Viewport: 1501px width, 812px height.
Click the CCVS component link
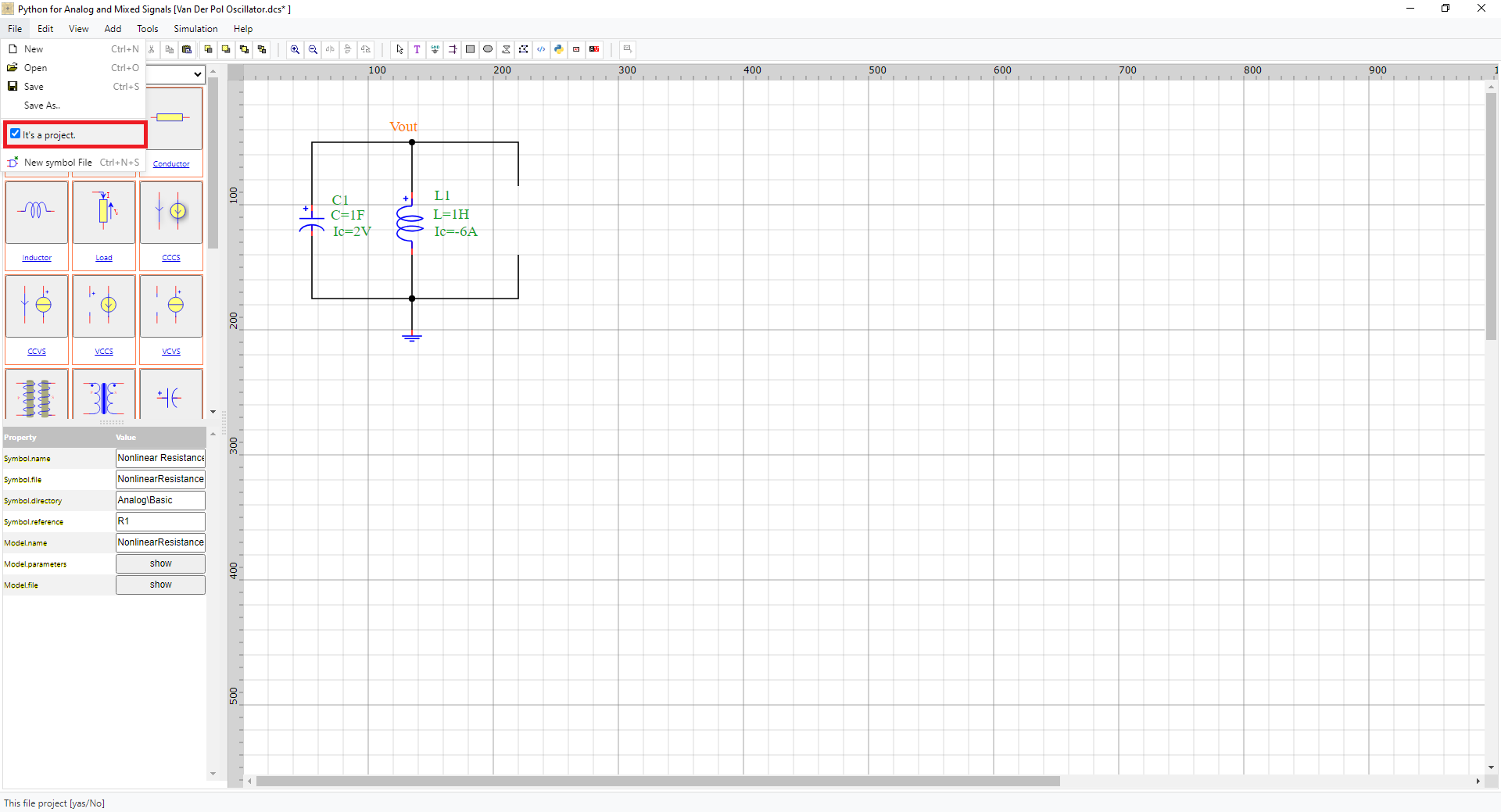point(37,352)
